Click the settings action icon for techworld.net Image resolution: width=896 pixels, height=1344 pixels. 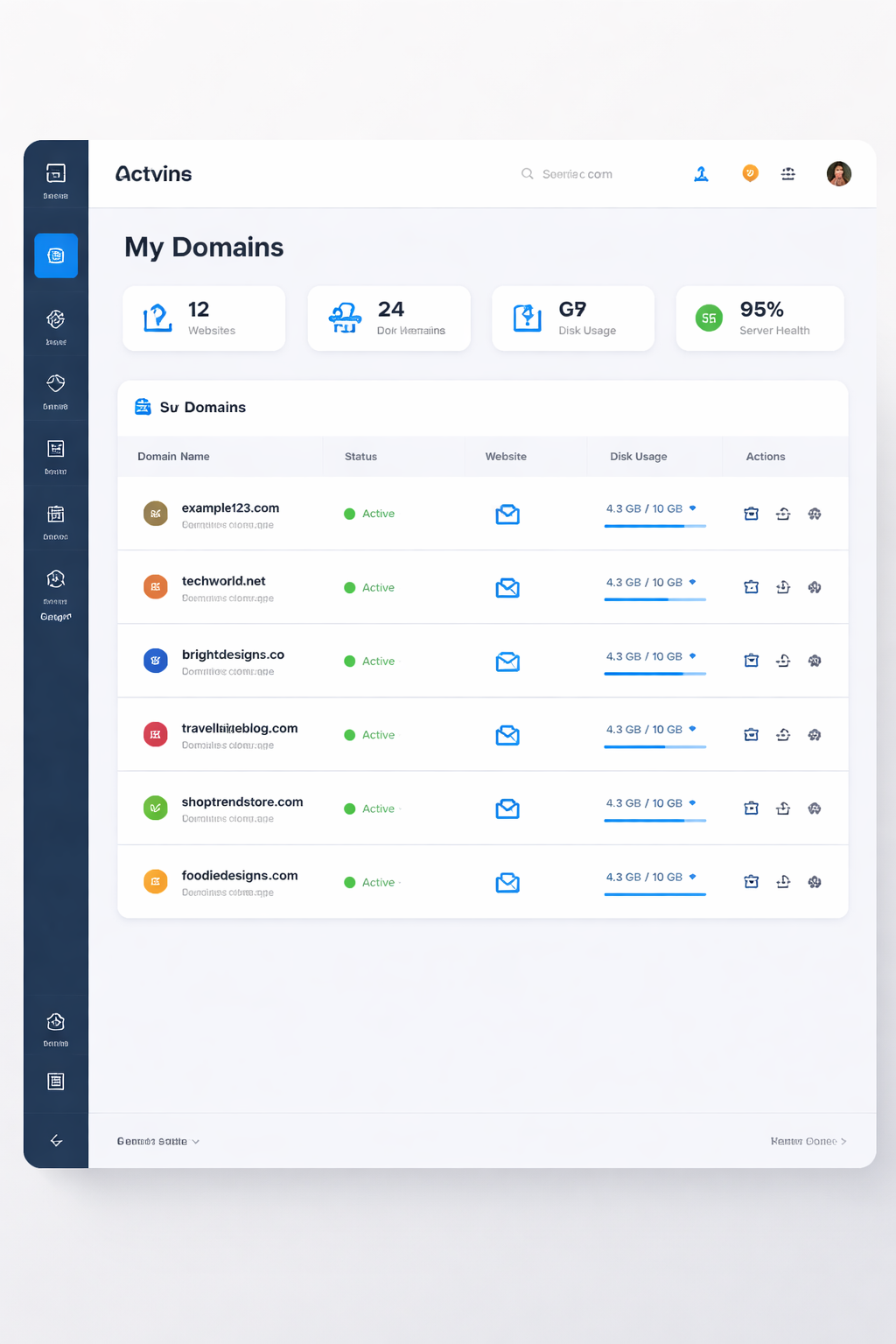(x=815, y=587)
